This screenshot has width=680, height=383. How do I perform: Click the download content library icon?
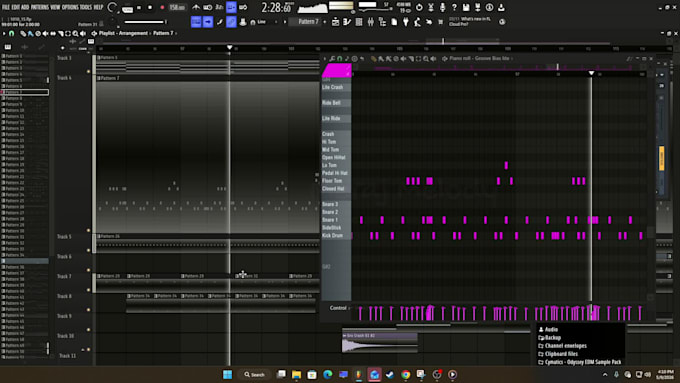501,7
